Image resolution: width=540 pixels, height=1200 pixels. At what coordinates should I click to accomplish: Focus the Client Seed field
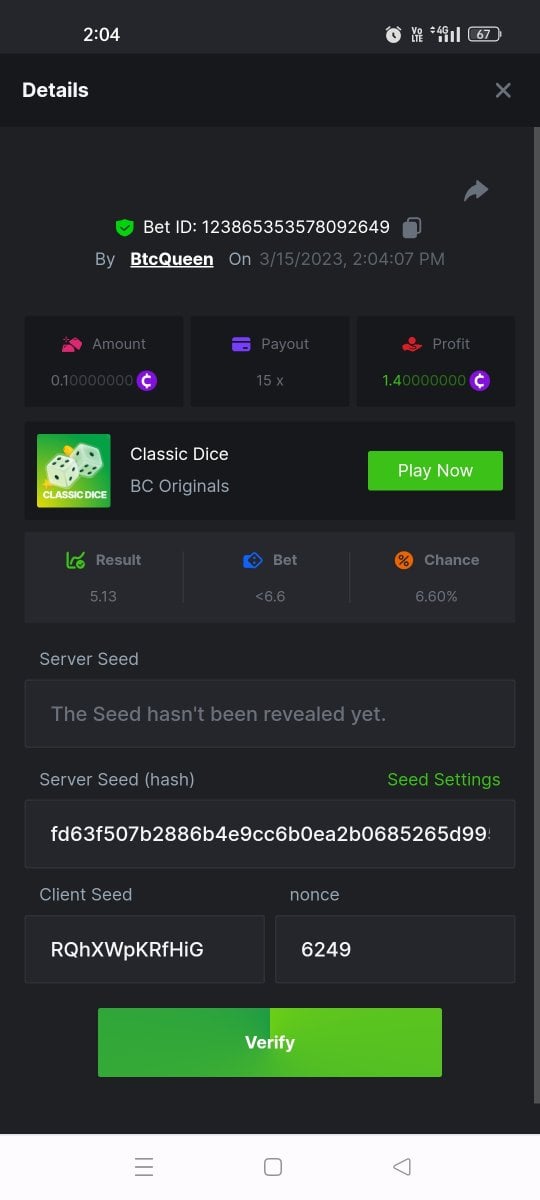(x=145, y=949)
